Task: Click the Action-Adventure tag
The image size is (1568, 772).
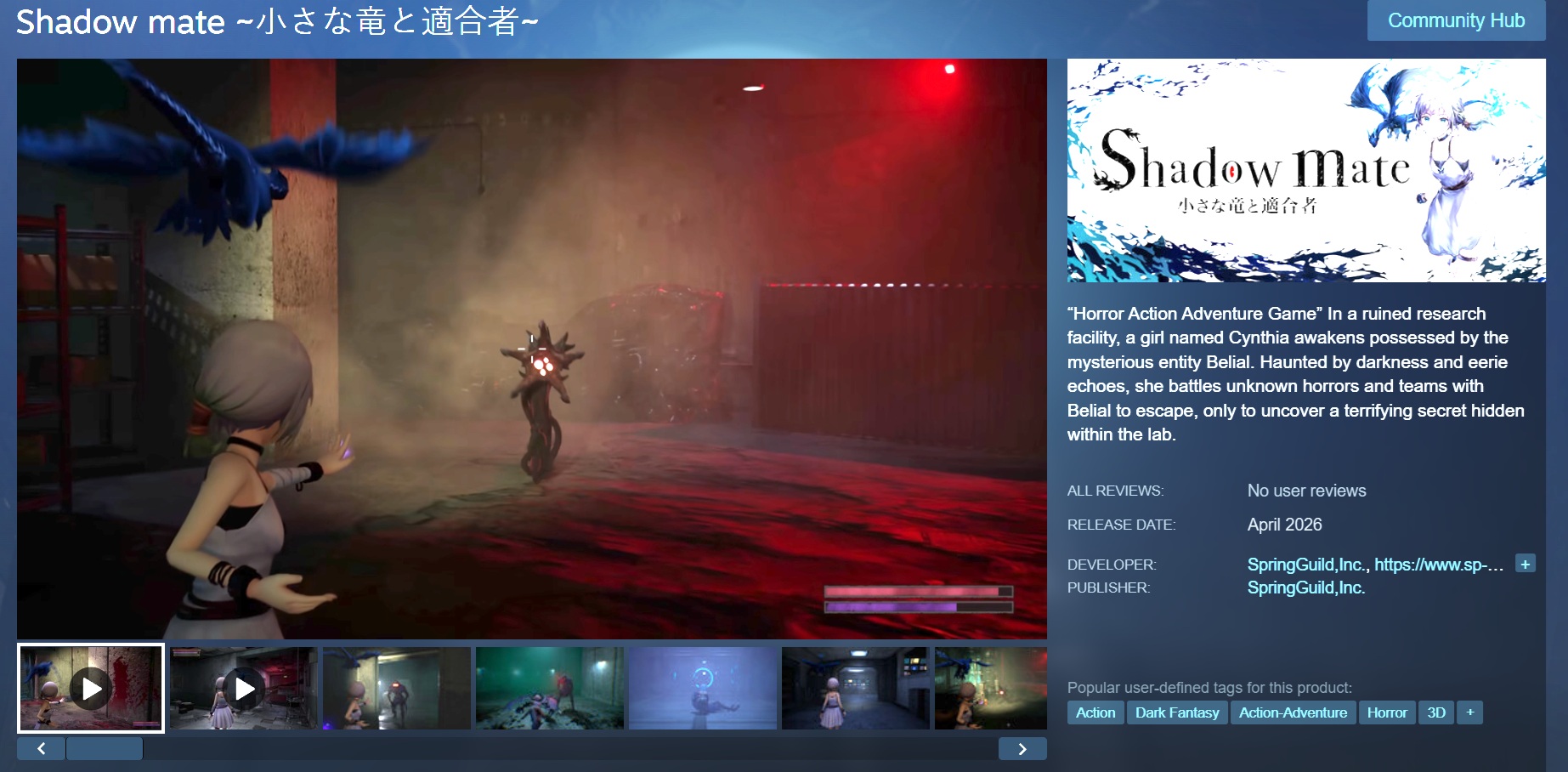Action: 1293,712
